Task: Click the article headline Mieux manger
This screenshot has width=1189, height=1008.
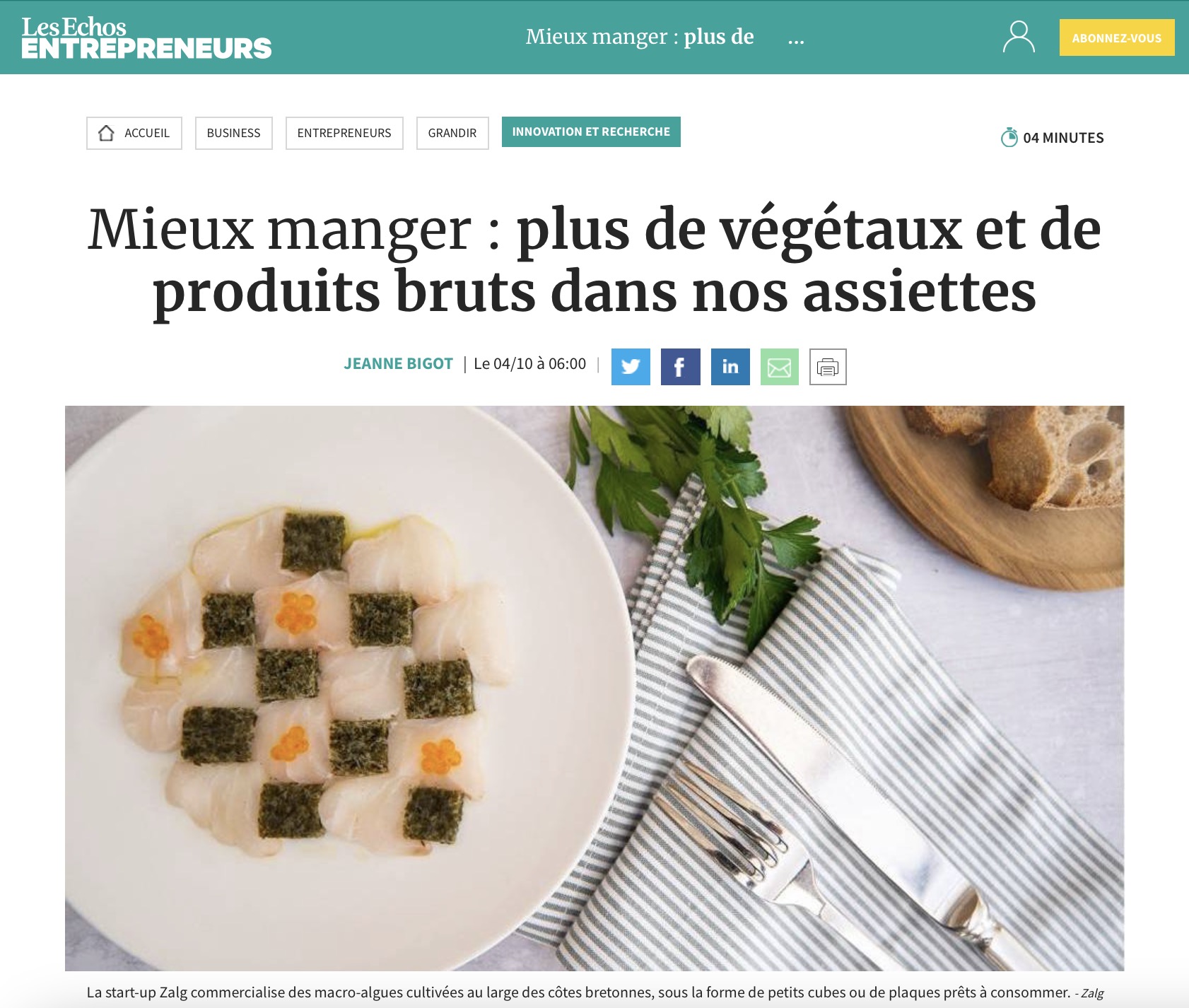Action: tap(594, 260)
